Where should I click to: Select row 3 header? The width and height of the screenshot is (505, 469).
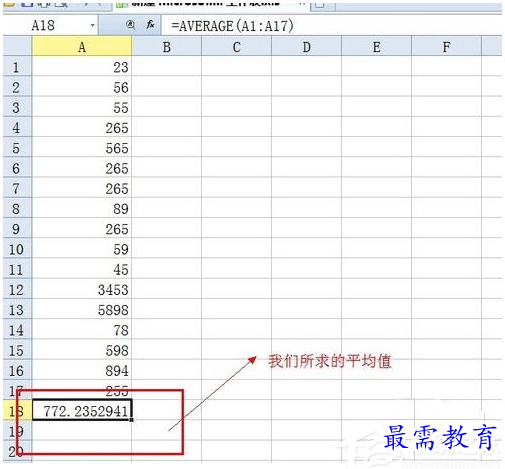tap(17, 107)
